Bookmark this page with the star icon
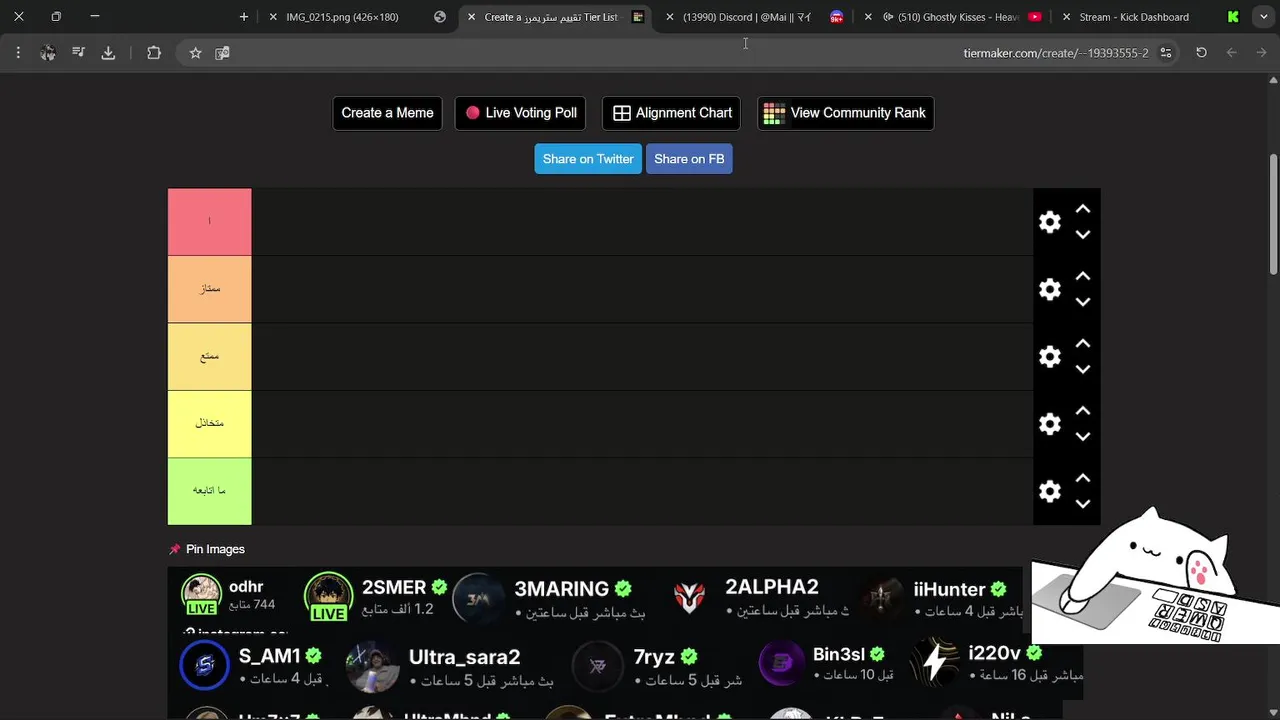 click(196, 53)
